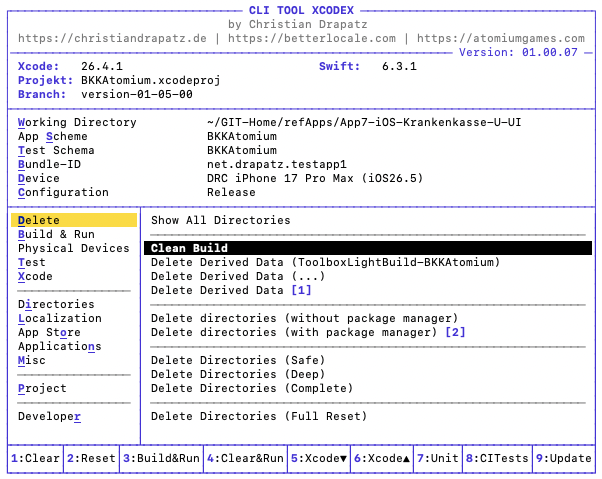Change the Test Schema setting
Viewport: 602px width, 479px height.
(x=56, y=150)
